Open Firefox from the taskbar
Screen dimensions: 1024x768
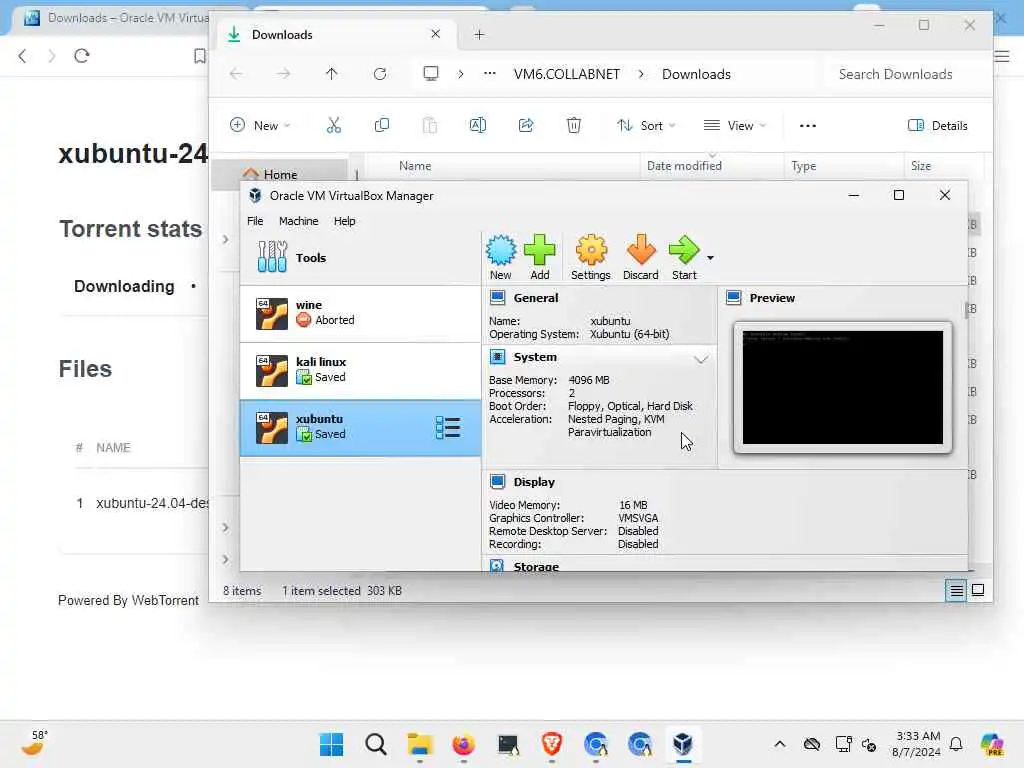point(464,744)
